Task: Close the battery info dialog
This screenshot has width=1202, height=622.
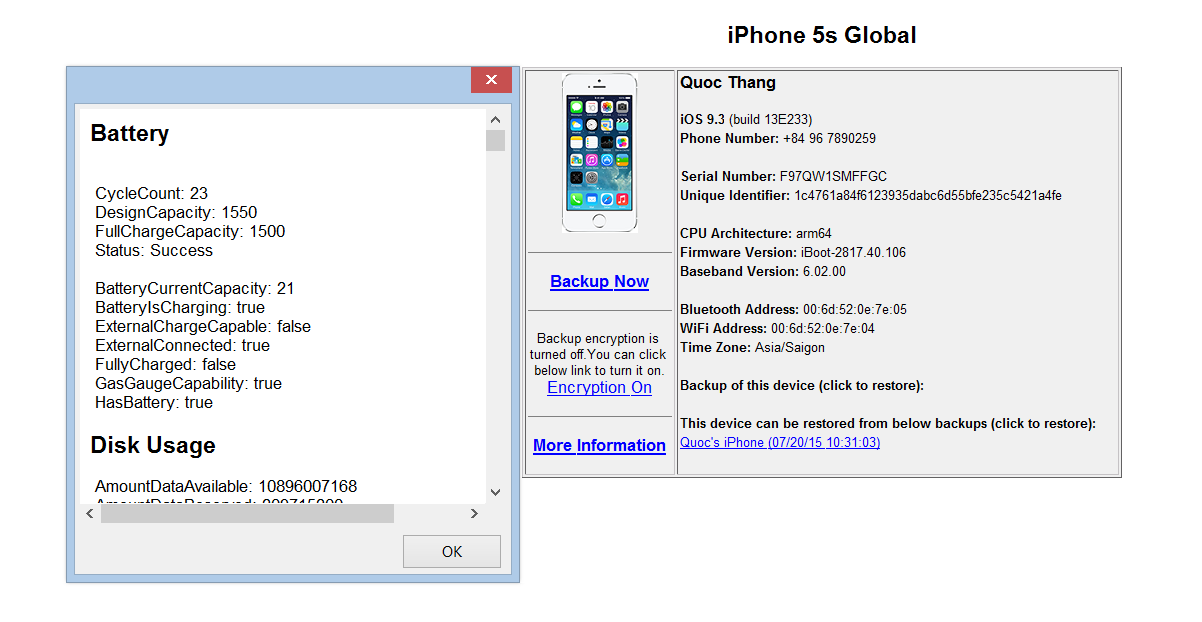Action: tap(491, 80)
